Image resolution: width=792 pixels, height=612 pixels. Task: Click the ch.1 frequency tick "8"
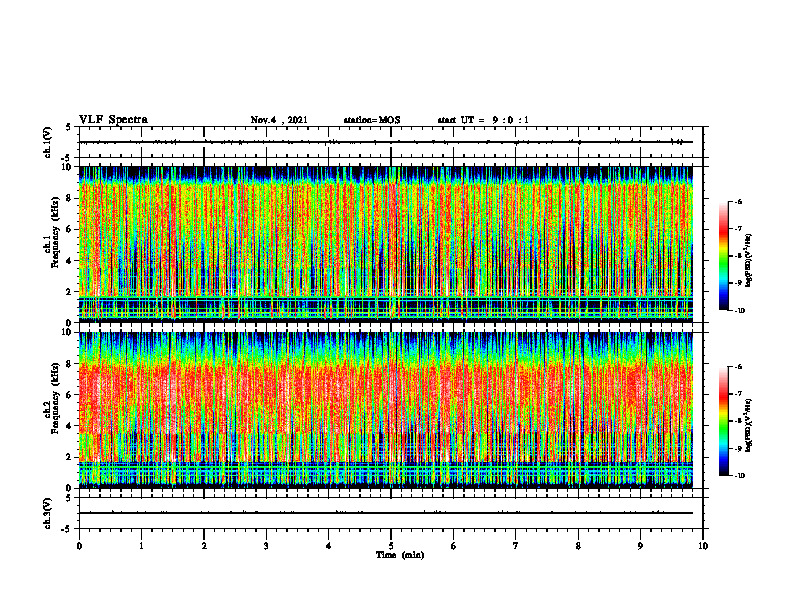(70, 198)
